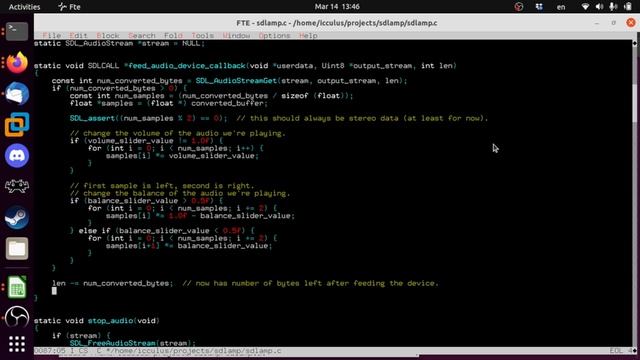Click the 'len -= num_converted_bytes;' line
640x360 pixels.
click(245, 283)
